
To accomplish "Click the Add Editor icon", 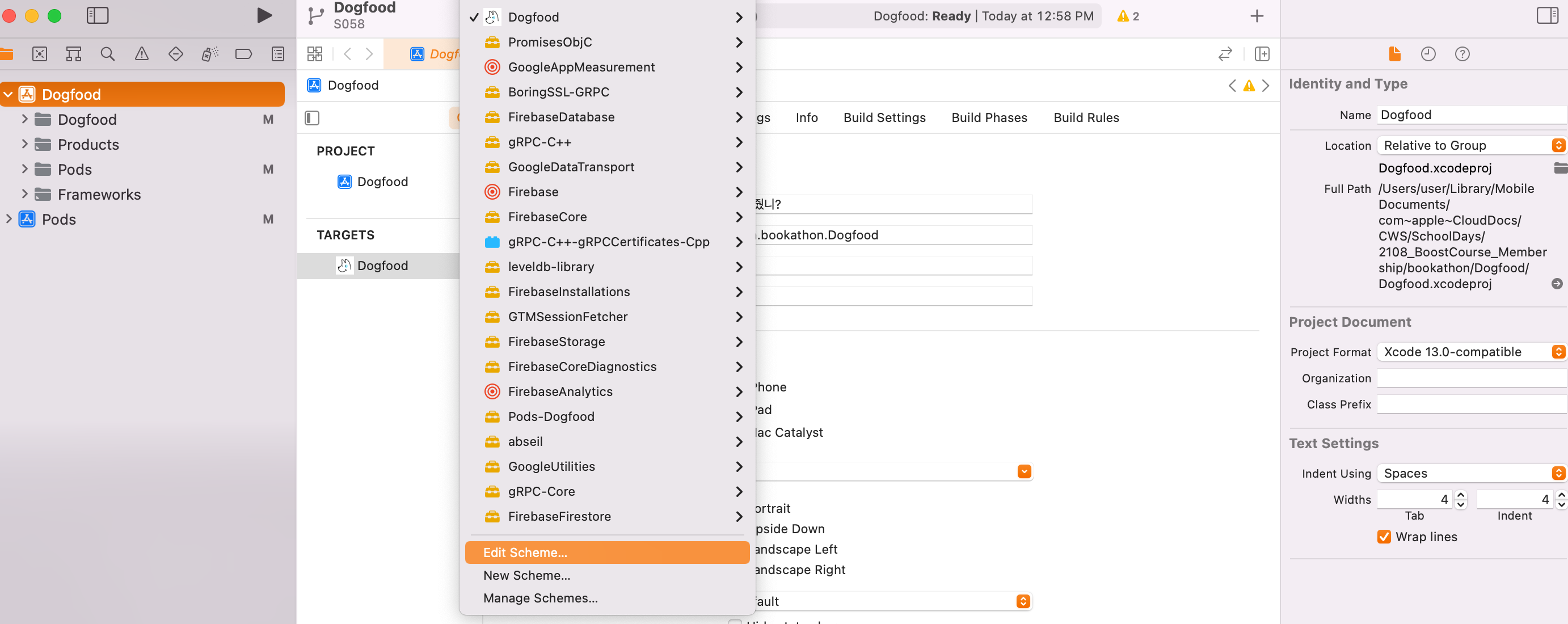I will 1262,54.
